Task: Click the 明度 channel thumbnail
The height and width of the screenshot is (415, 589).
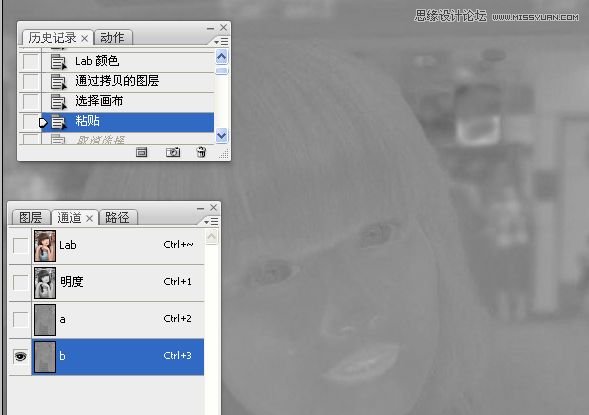Action: [x=45, y=283]
